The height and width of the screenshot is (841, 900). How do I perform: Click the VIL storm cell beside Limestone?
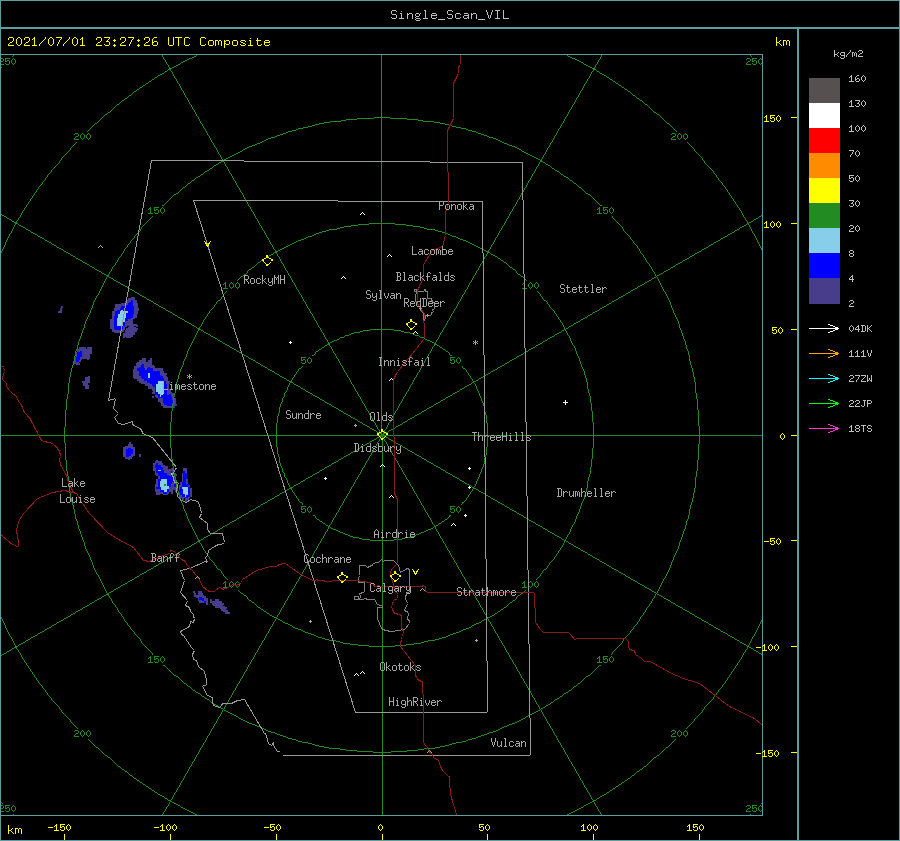(155, 382)
